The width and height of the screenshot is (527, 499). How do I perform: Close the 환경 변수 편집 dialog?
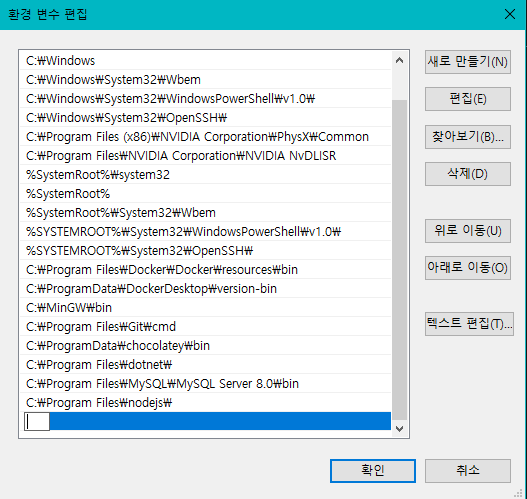[x=510, y=14]
